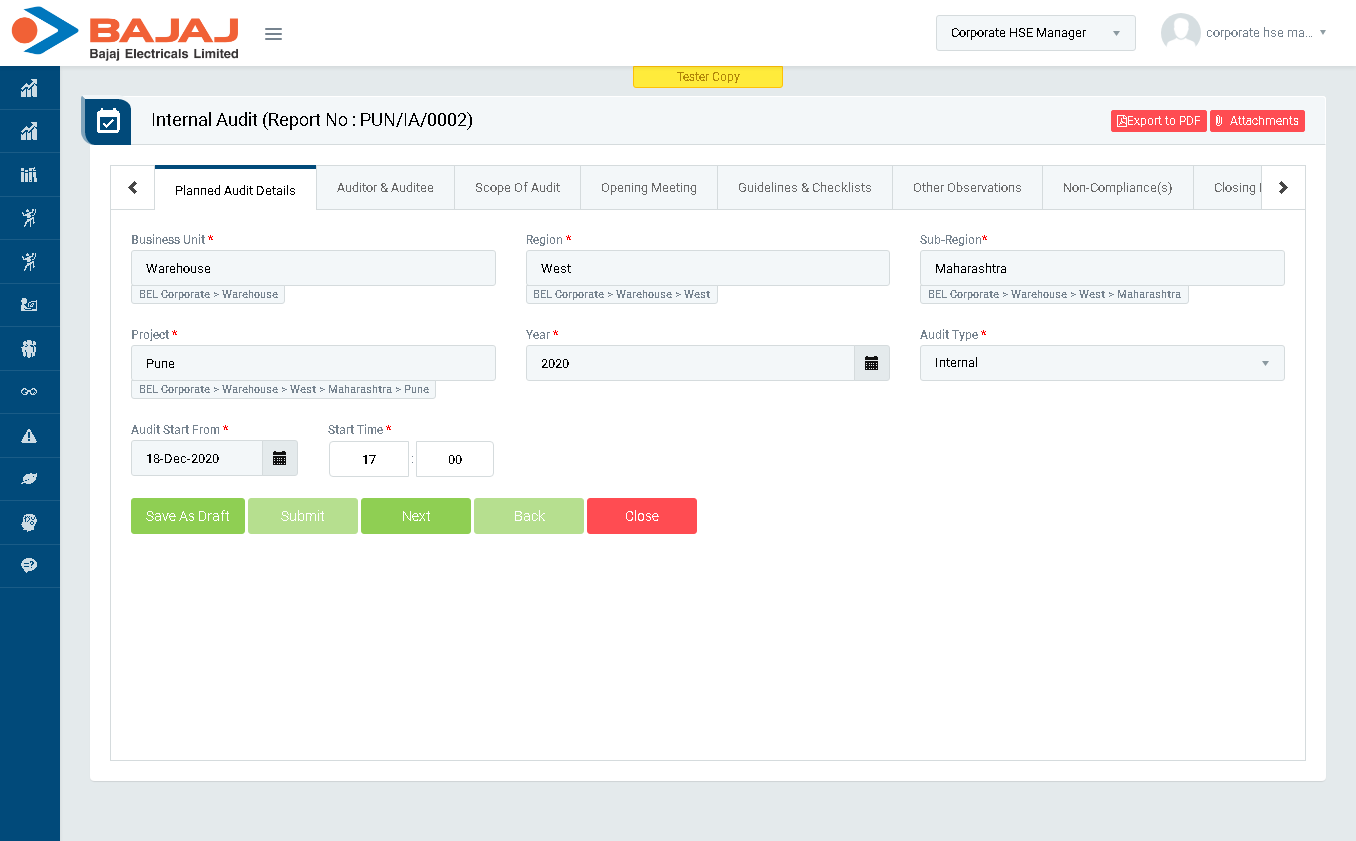1356x841 pixels.
Task: Click the eyeglasses sidebar icon
Action: pyautogui.click(x=29, y=392)
